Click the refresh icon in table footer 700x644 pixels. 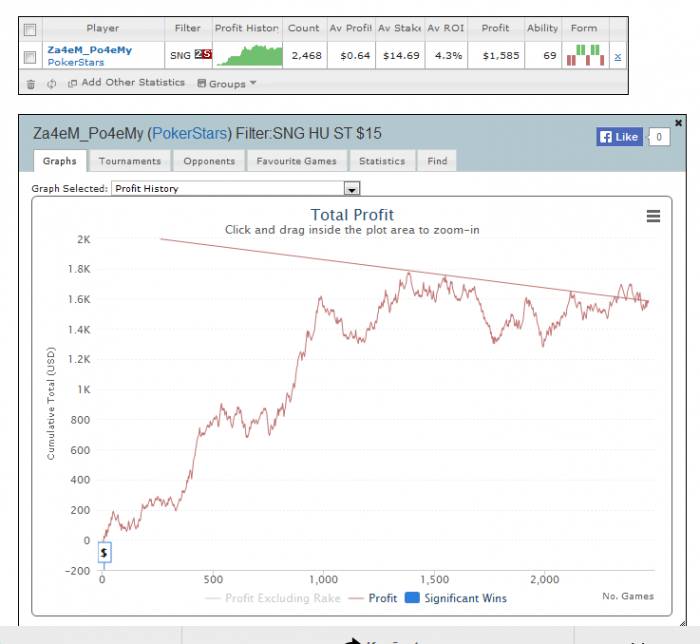(x=51, y=83)
